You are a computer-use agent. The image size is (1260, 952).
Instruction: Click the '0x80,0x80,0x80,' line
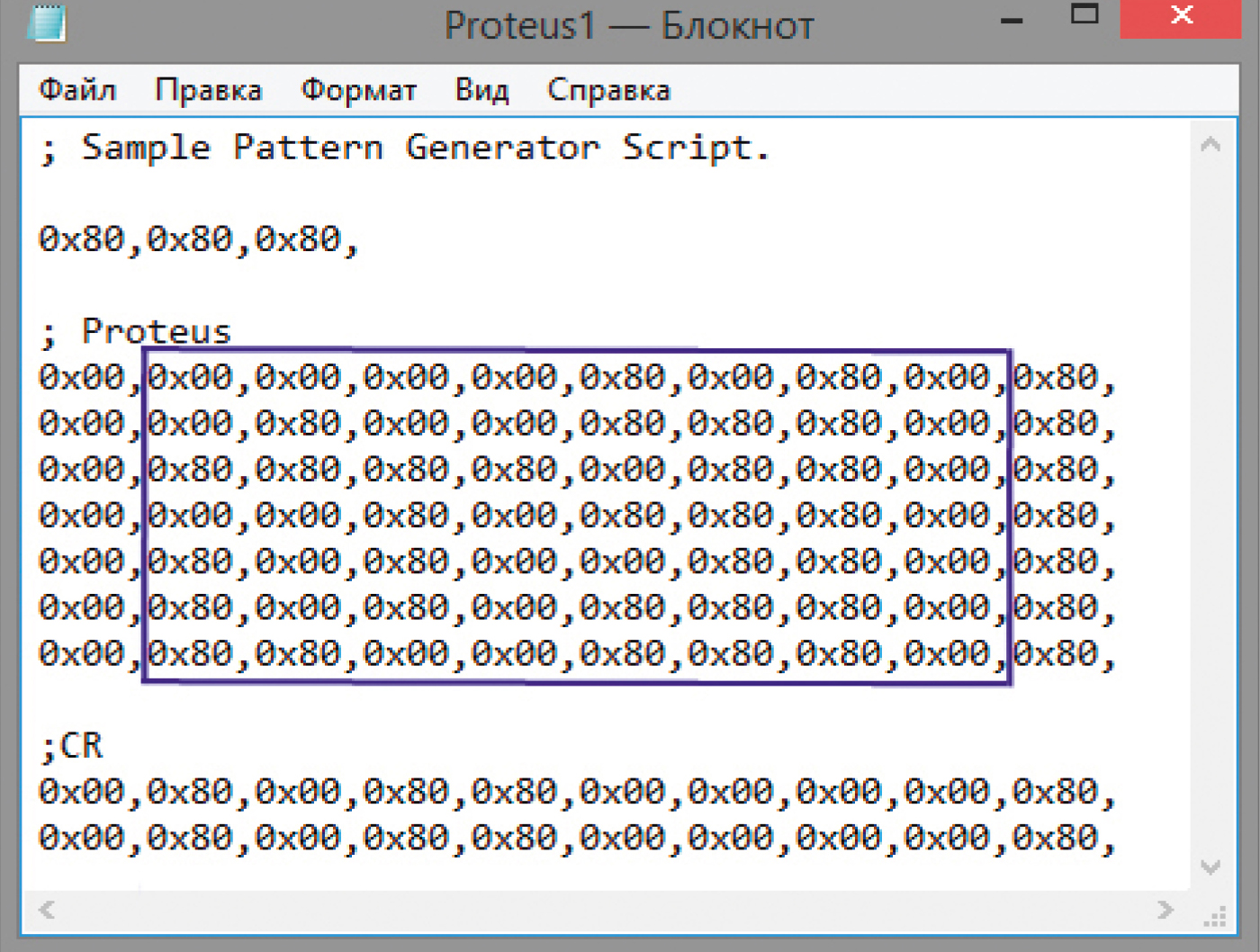click(199, 239)
